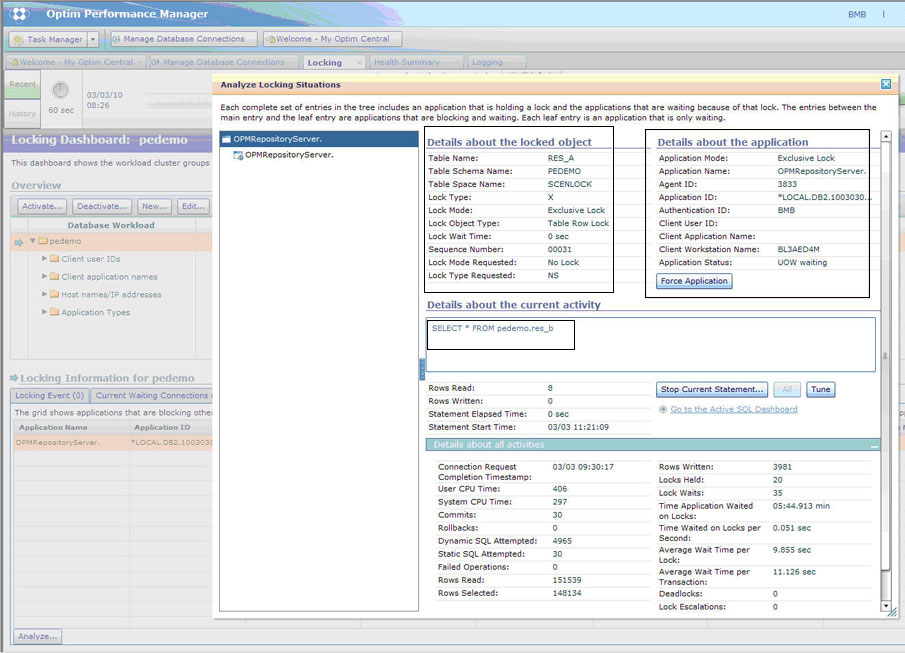Click the arrow icon beside Locking Information for pedemo
Image resolution: width=905 pixels, height=653 pixels.
pyautogui.click(x=14, y=378)
